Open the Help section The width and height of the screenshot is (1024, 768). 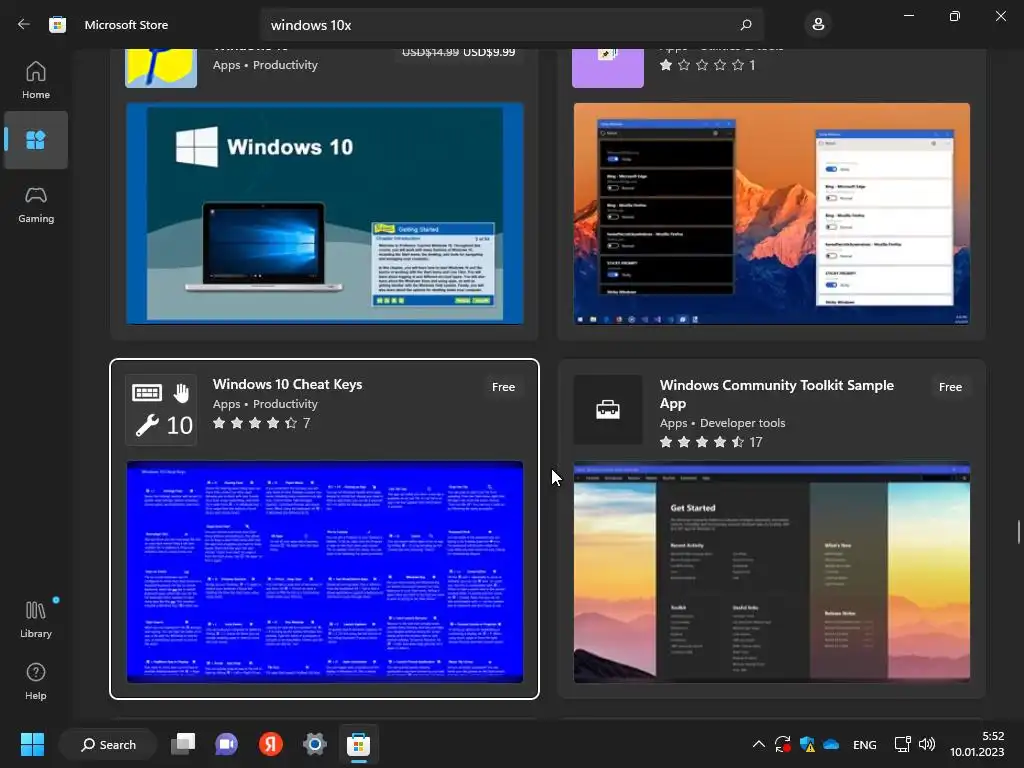[36, 682]
